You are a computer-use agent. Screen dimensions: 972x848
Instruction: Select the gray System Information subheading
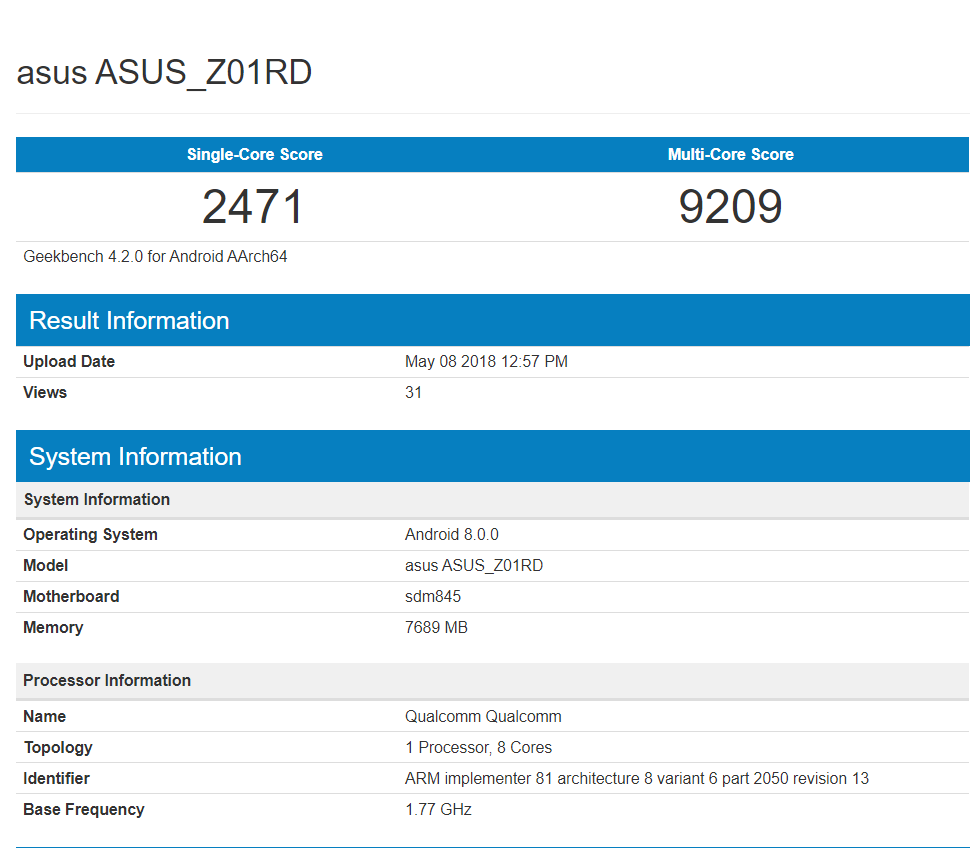[x=97, y=500]
